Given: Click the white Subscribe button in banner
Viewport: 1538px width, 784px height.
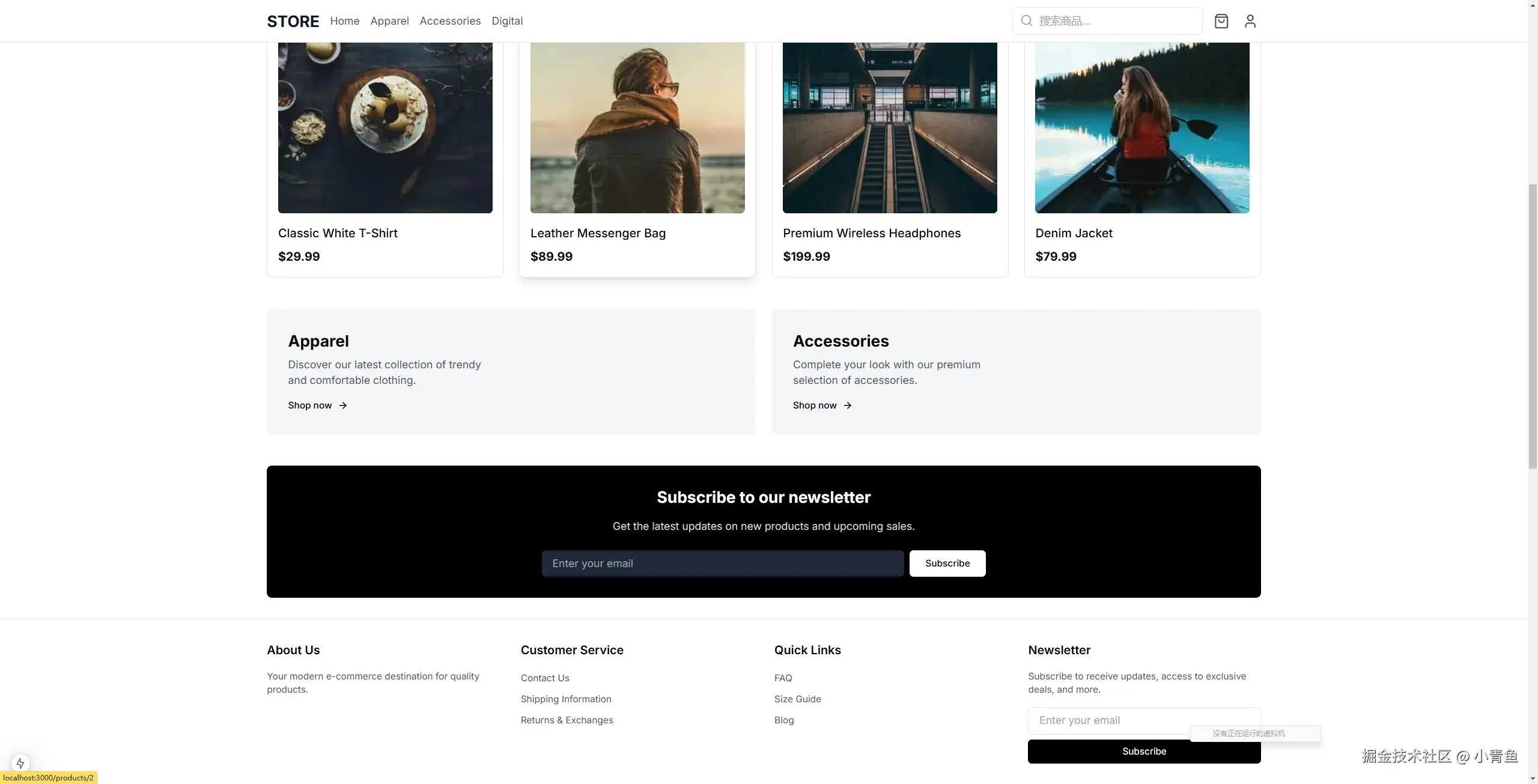Looking at the screenshot, I should 947,564.
